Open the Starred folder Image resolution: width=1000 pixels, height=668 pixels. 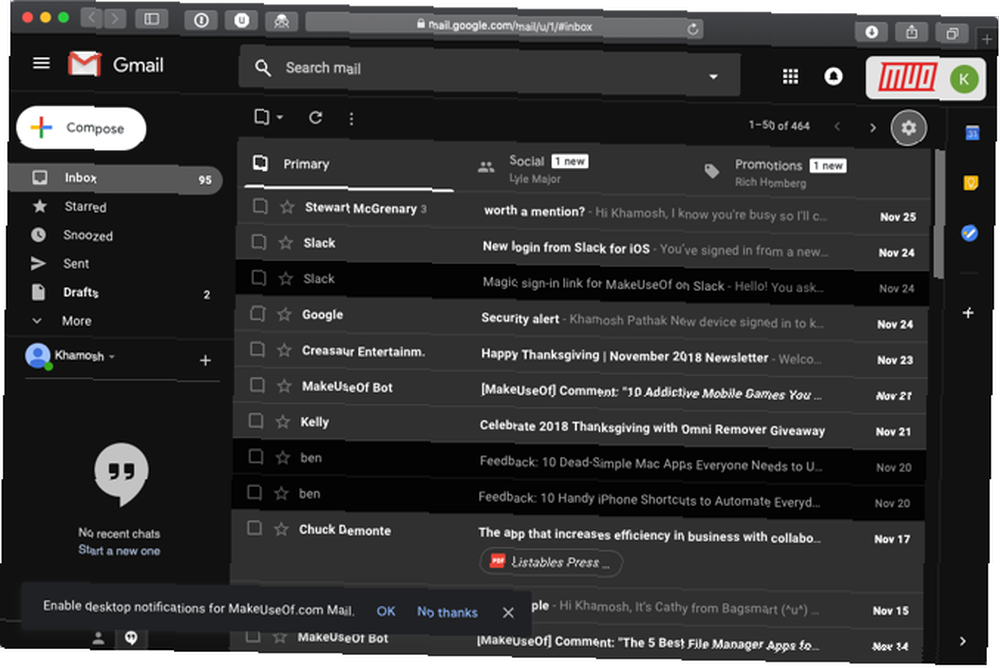(85, 207)
